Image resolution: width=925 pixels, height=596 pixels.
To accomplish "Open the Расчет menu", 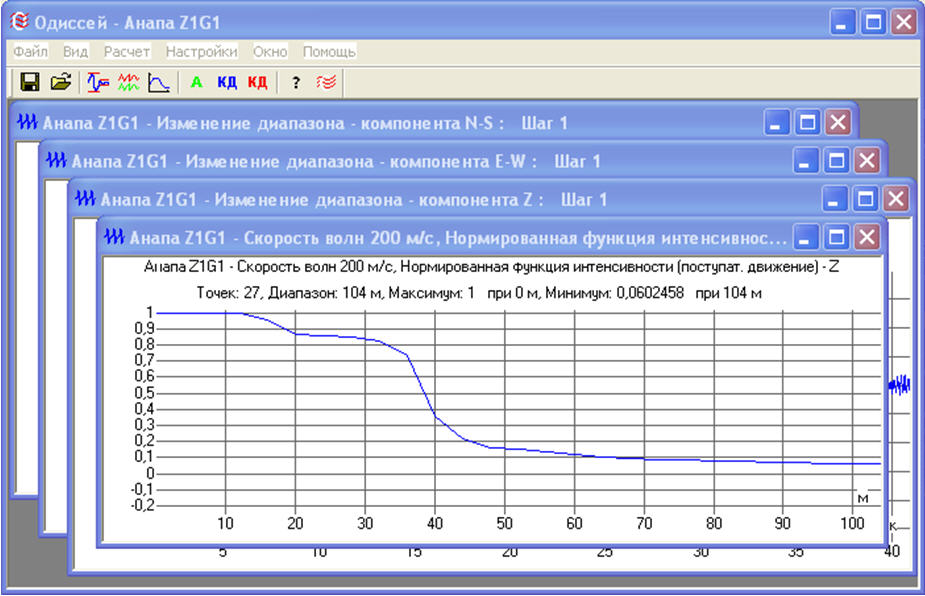I will coord(127,51).
